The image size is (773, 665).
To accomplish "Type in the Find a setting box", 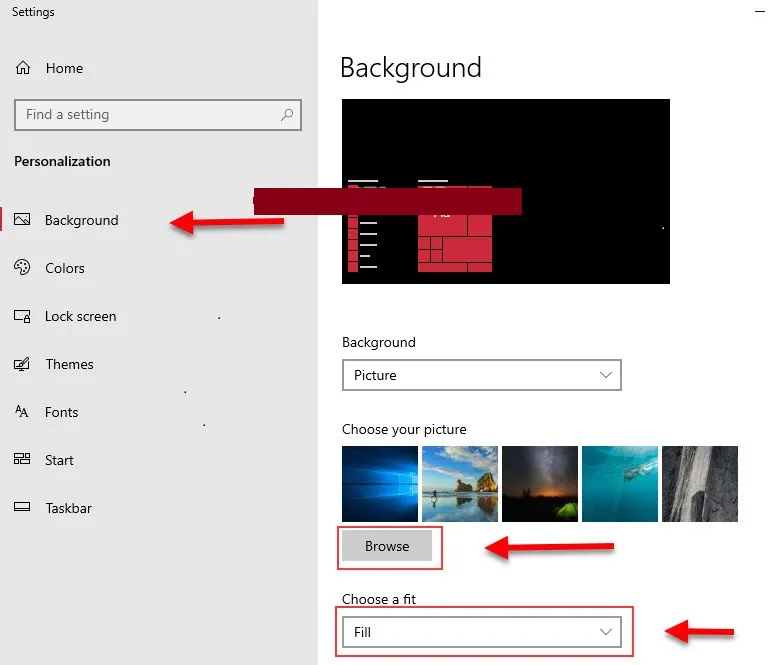I will (x=148, y=115).
